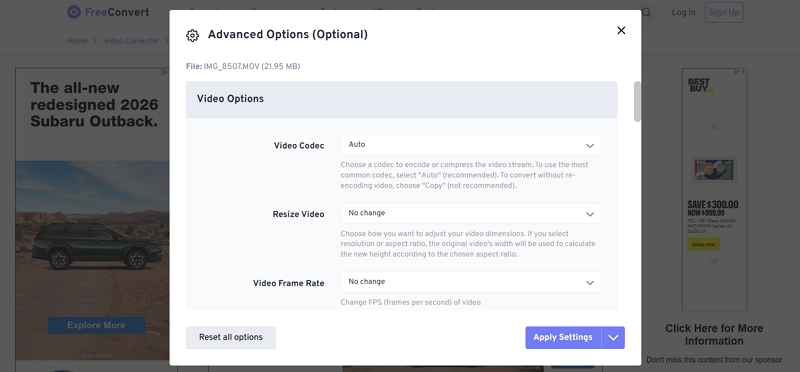The width and height of the screenshot is (800, 372).
Task: Open Video Converter breadcrumb link
Action: [x=131, y=41]
